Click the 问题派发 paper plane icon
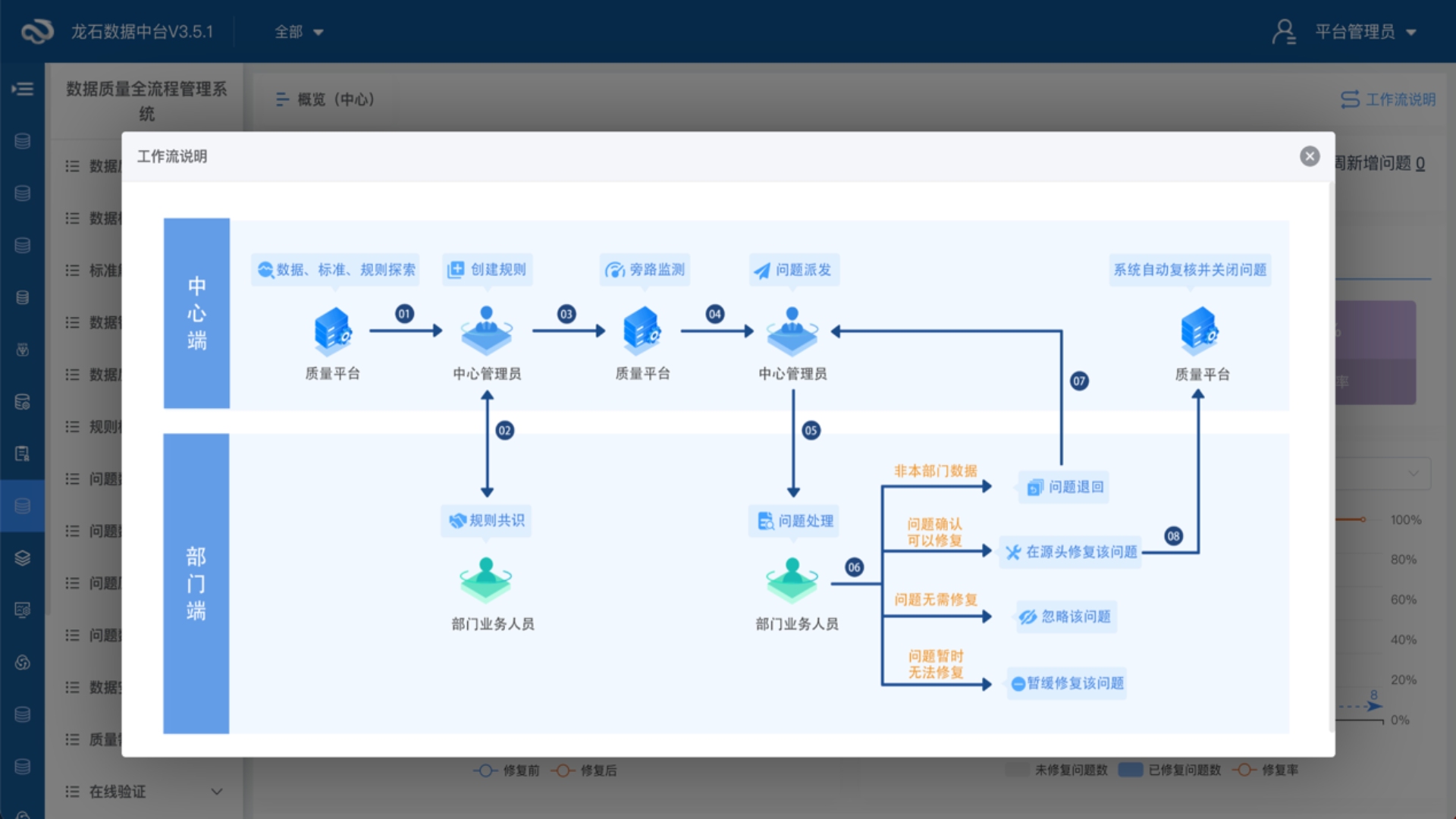The width and height of the screenshot is (1456, 819). 761,271
